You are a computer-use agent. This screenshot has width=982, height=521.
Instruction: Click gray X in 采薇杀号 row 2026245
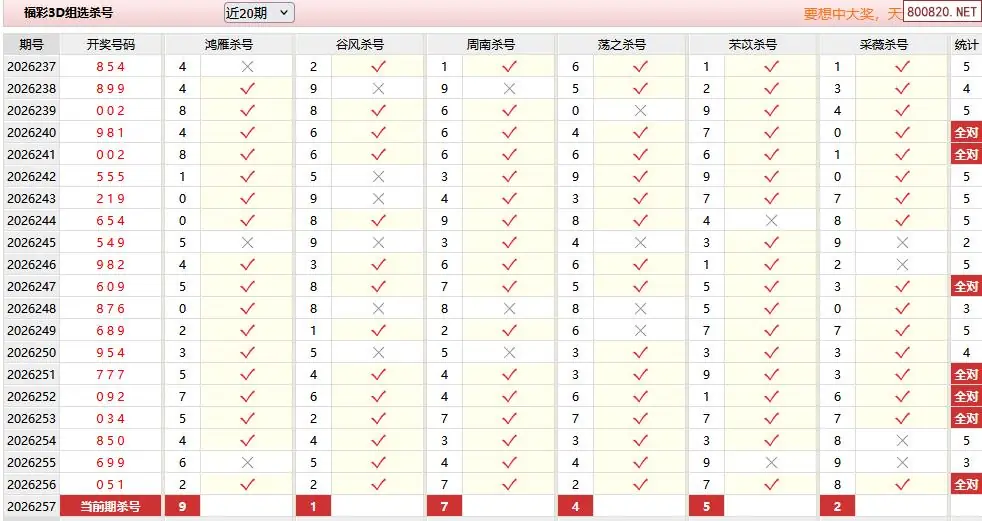(902, 242)
